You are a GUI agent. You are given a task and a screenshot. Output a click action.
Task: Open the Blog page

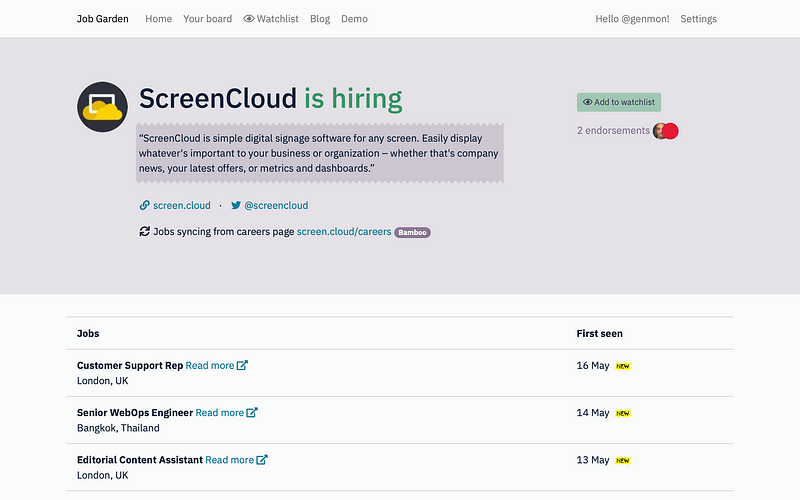[x=320, y=19]
